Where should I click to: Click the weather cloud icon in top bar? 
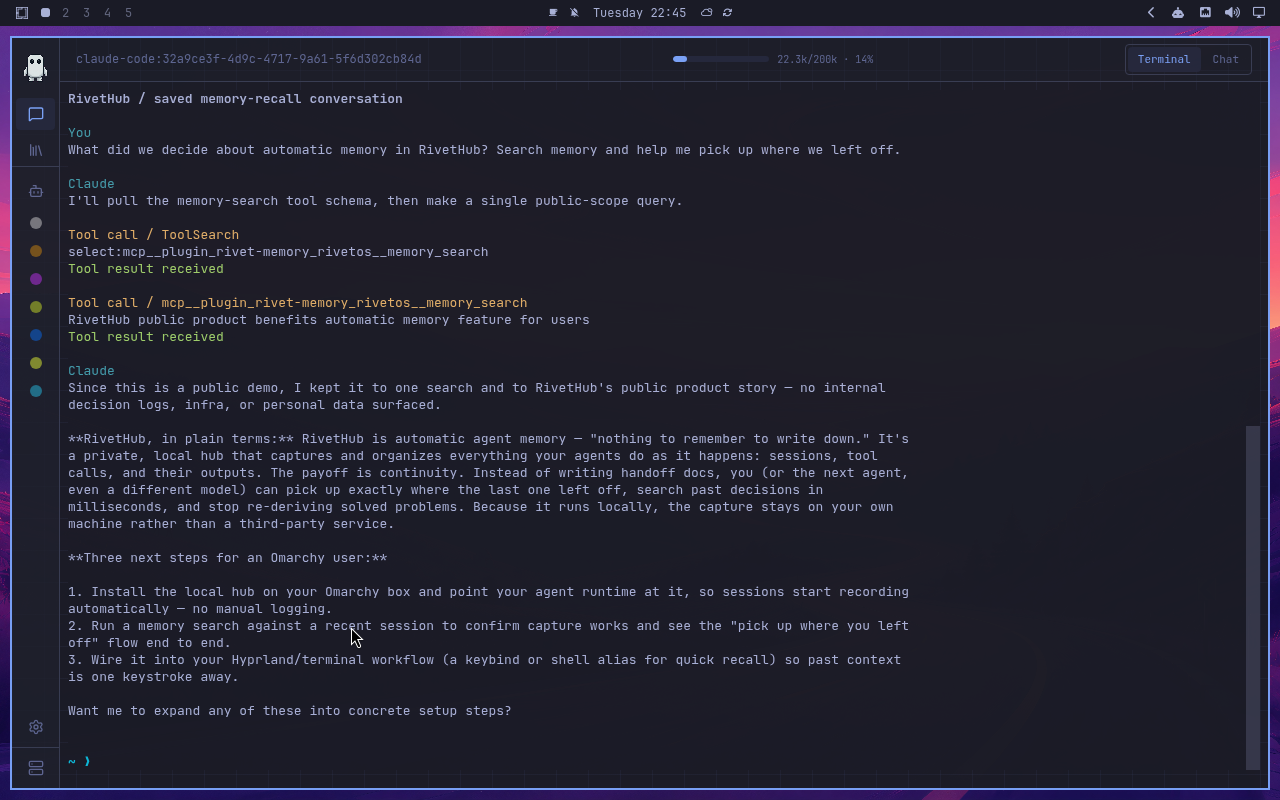pyautogui.click(x=706, y=13)
